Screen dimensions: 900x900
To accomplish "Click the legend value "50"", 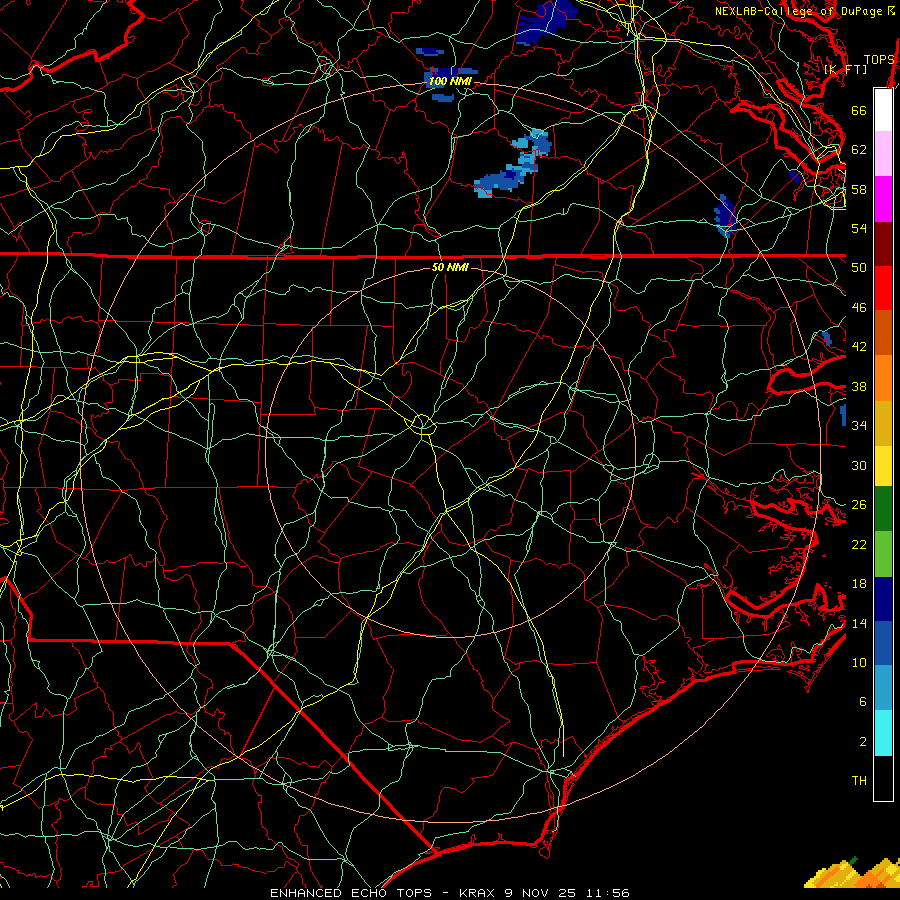I will pos(859,267).
